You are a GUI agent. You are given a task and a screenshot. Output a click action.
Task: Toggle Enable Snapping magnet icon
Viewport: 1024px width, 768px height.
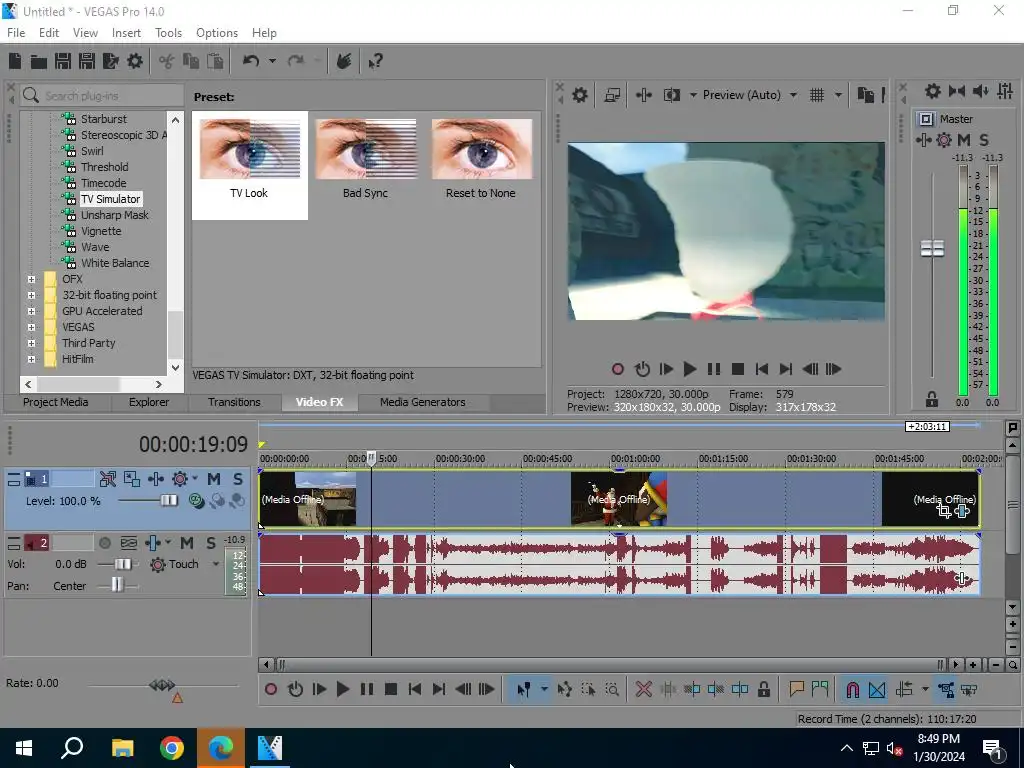852,689
